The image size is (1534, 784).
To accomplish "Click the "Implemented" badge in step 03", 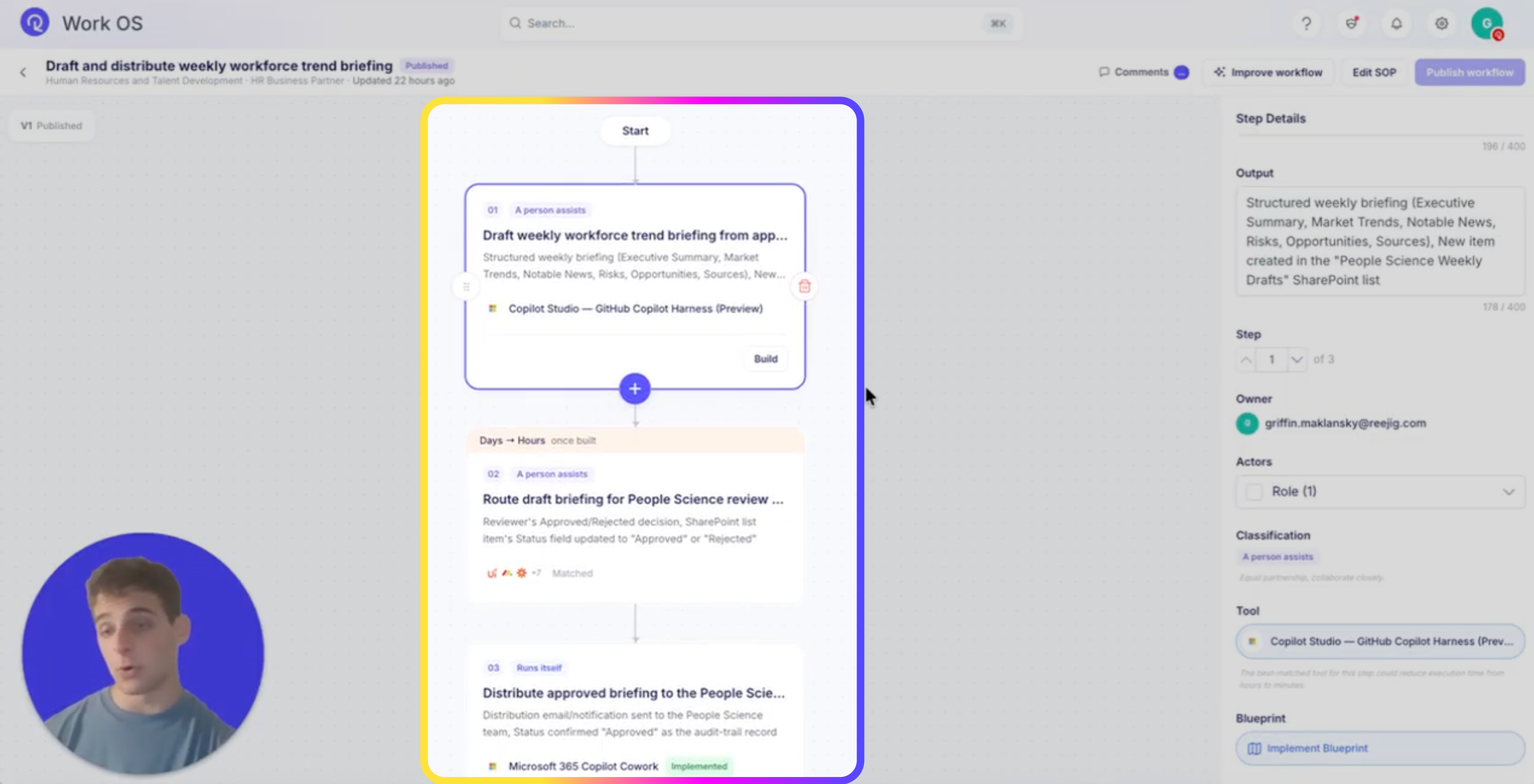I will click(x=699, y=766).
